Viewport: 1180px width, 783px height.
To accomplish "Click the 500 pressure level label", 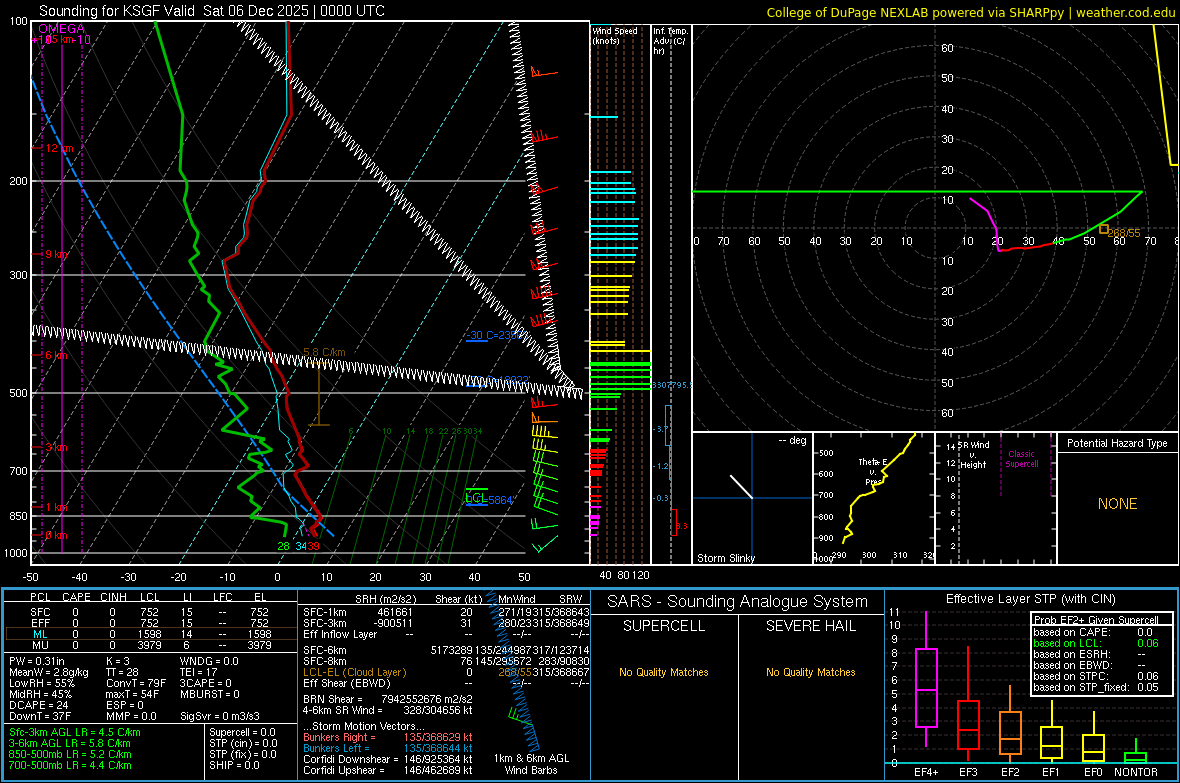I will (x=18, y=393).
